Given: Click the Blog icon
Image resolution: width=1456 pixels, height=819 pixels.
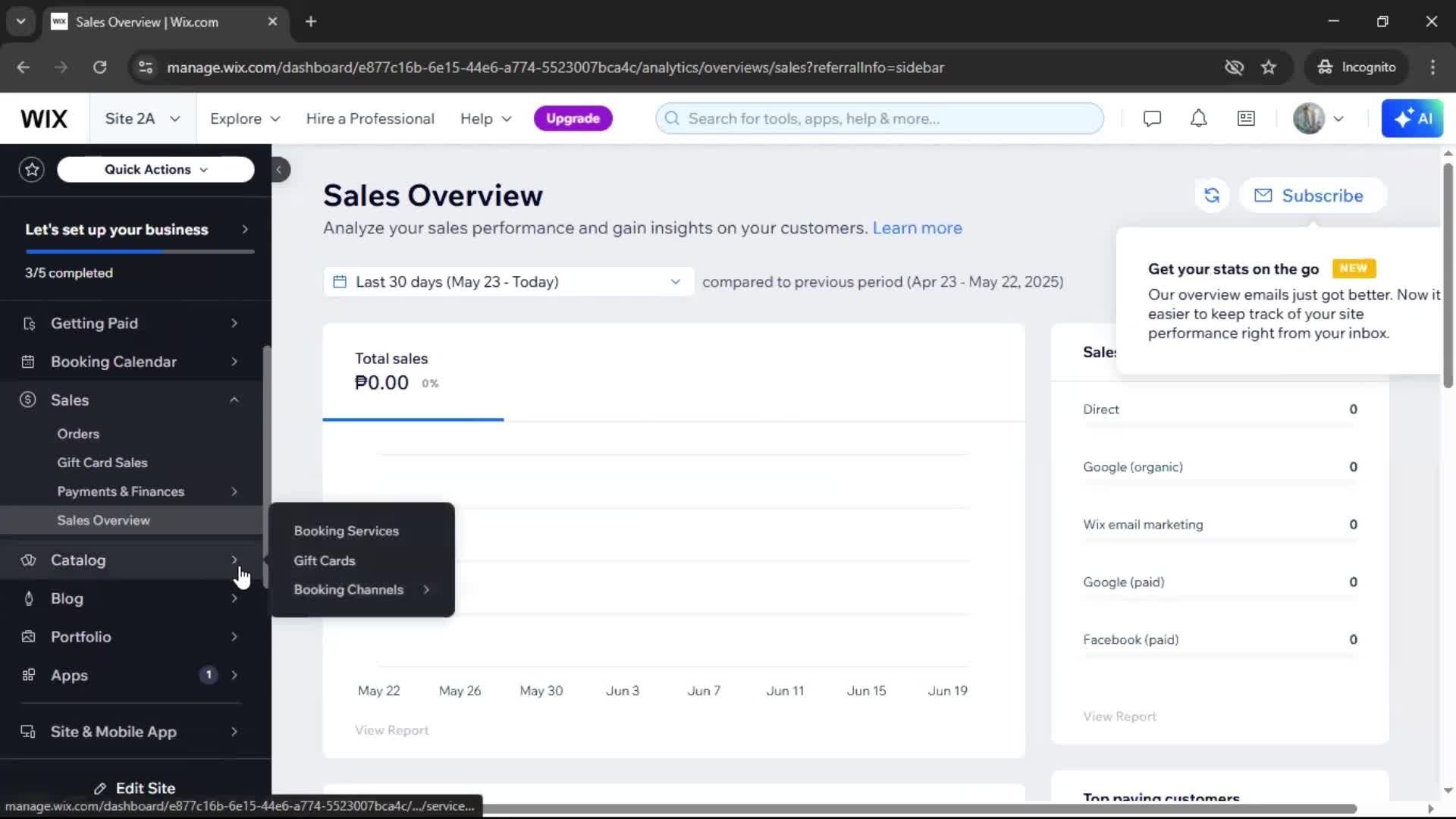Looking at the screenshot, I should (x=29, y=599).
